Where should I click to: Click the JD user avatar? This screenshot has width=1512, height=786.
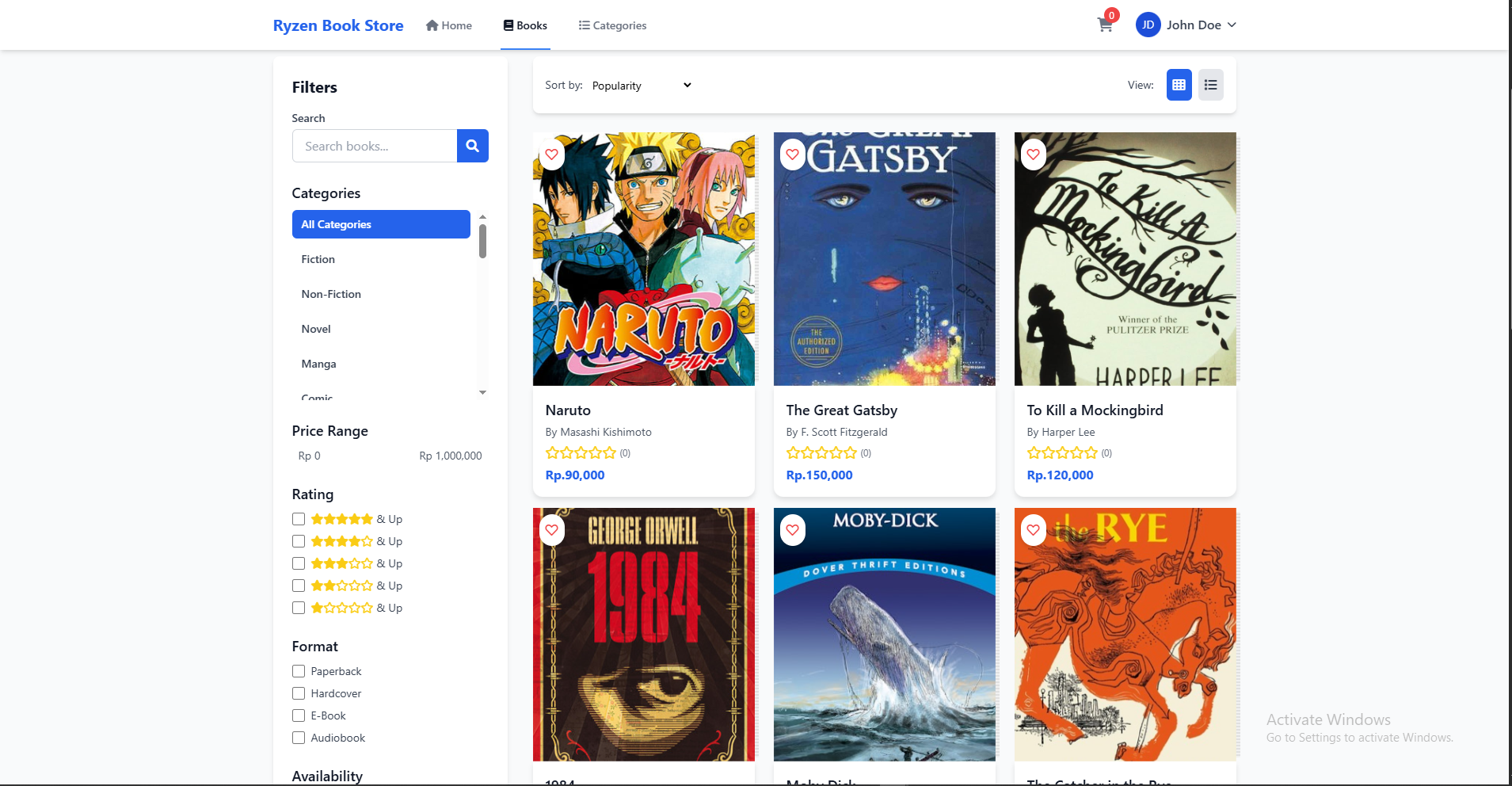click(x=1148, y=25)
